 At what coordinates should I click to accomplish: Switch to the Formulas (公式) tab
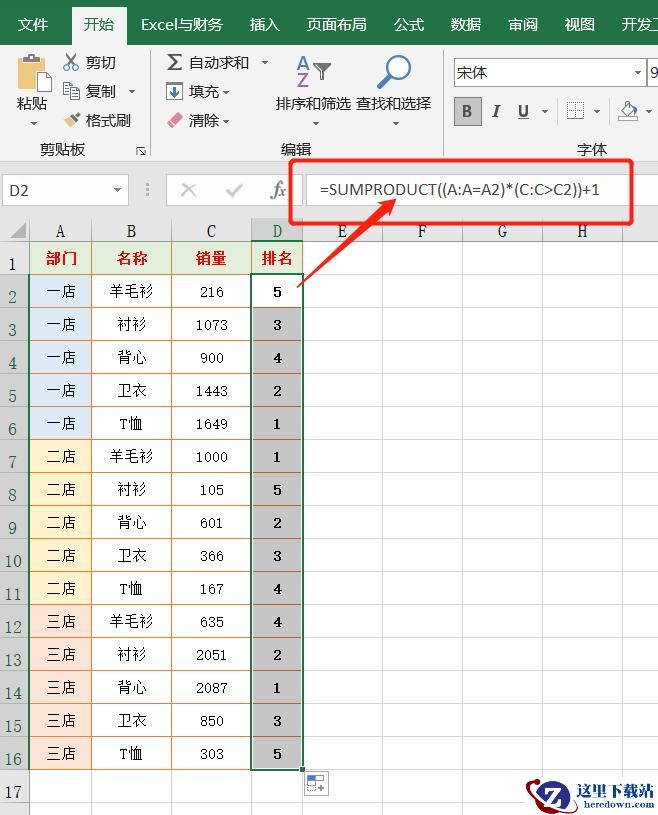point(409,24)
